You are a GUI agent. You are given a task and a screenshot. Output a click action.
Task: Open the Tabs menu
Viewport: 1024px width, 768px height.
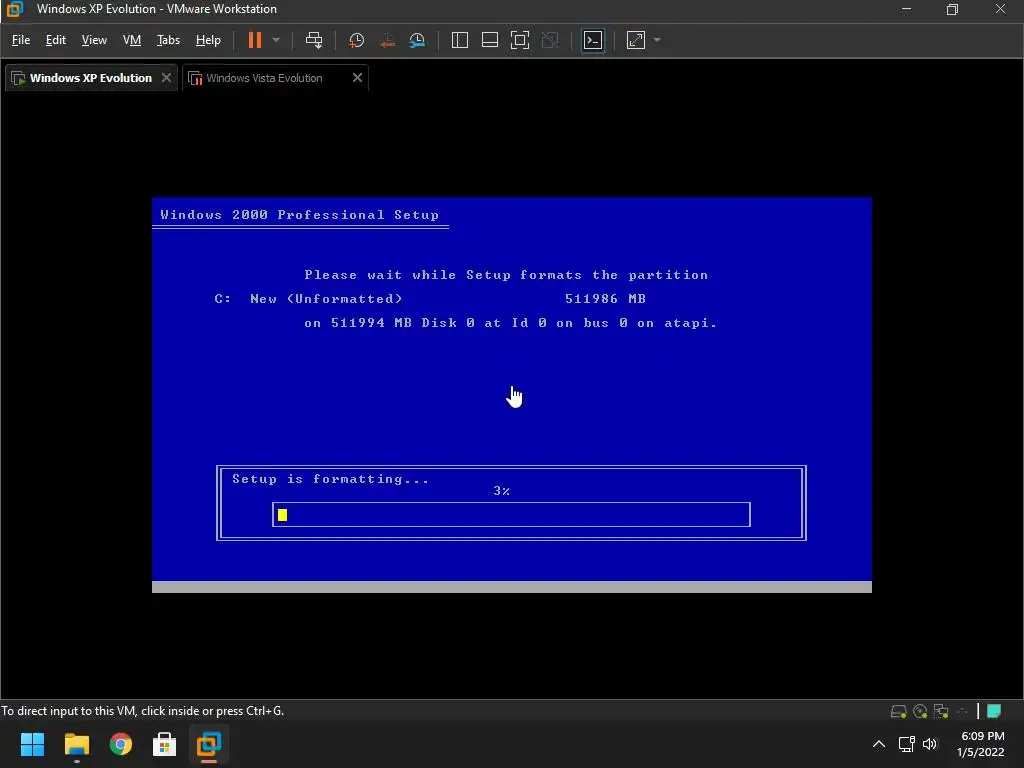pos(168,40)
